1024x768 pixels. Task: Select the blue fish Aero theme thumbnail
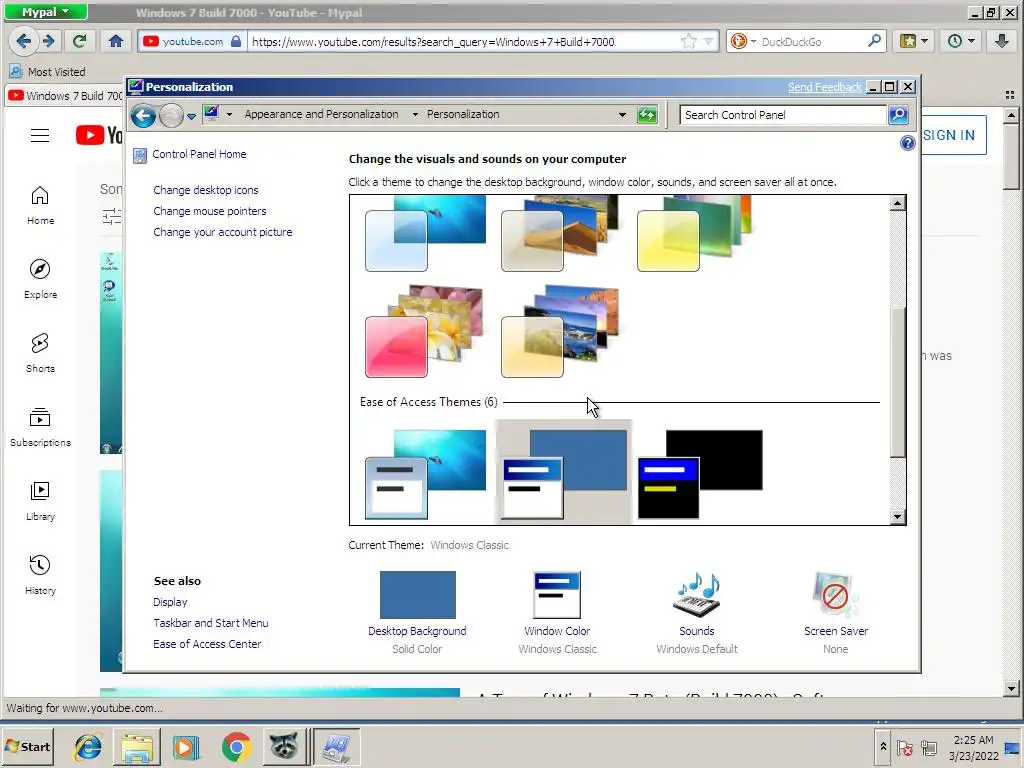(x=425, y=233)
